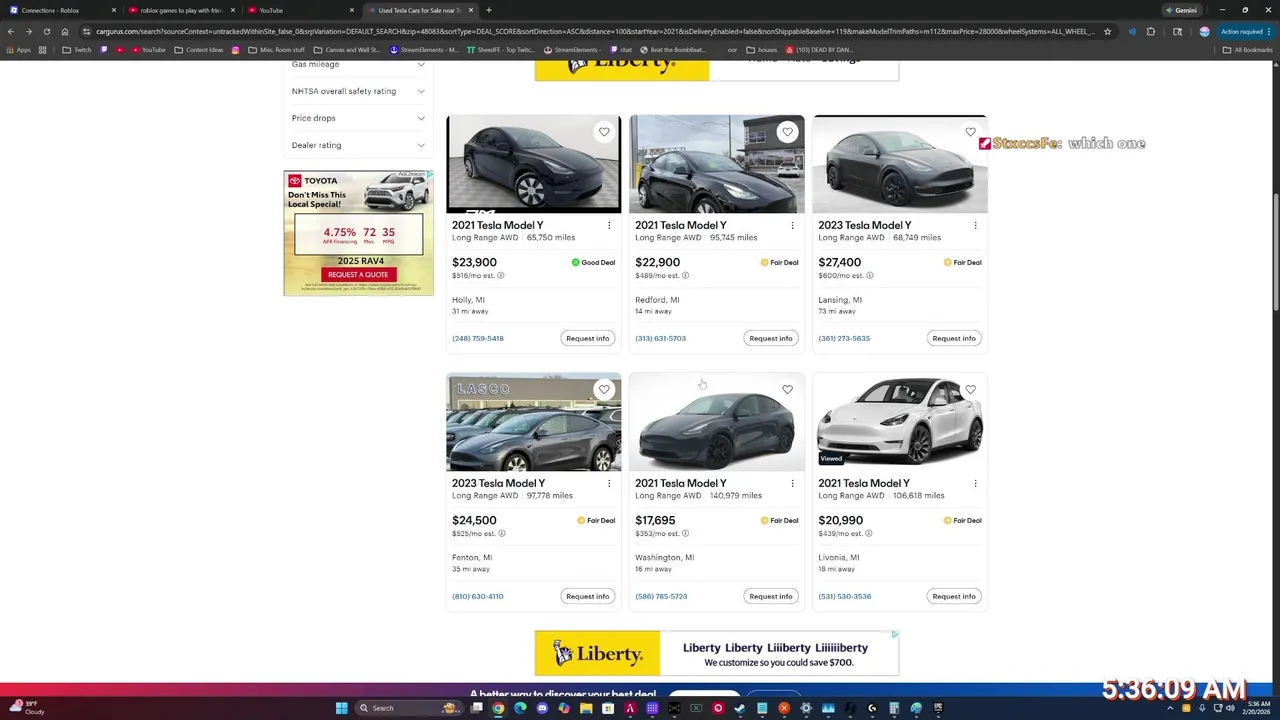Open the bottom Liberty insurance banner ad
The image size is (1280, 720).
click(x=716, y=653)
